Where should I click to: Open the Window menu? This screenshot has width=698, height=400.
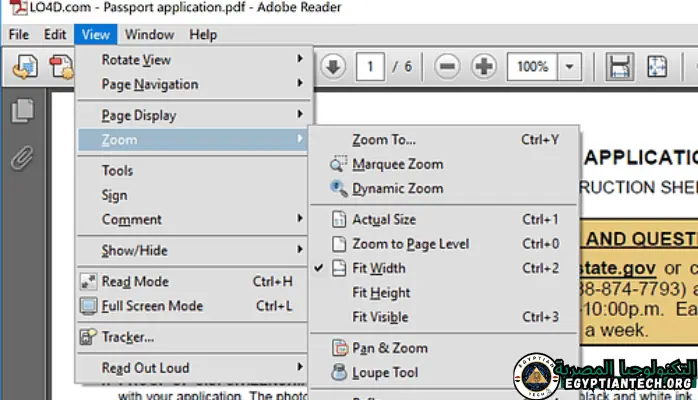point(149,34)
